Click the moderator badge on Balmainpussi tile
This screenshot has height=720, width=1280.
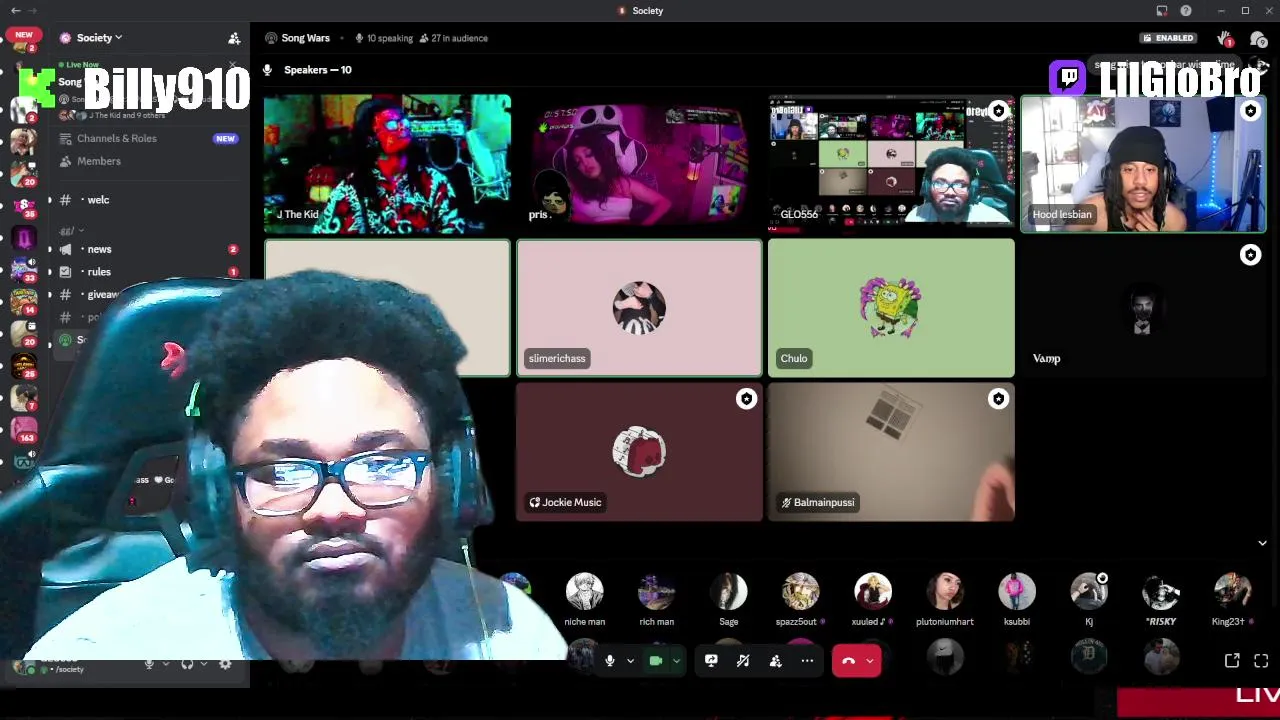(998, 399)
